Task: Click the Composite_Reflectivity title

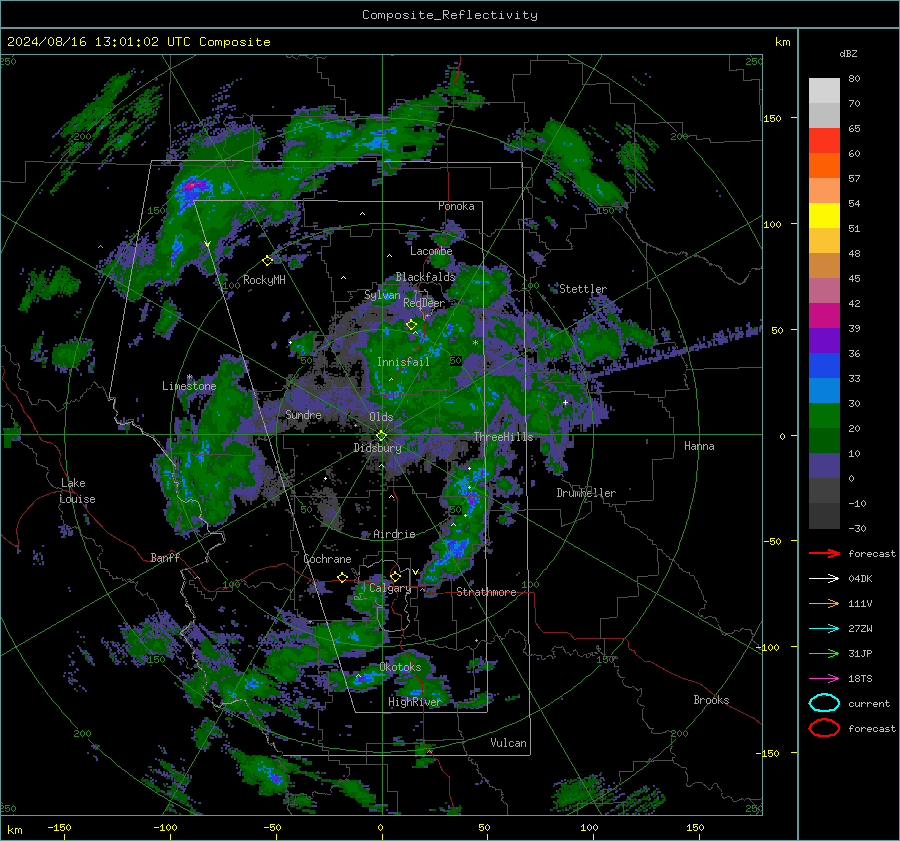Action: [450, 15]
